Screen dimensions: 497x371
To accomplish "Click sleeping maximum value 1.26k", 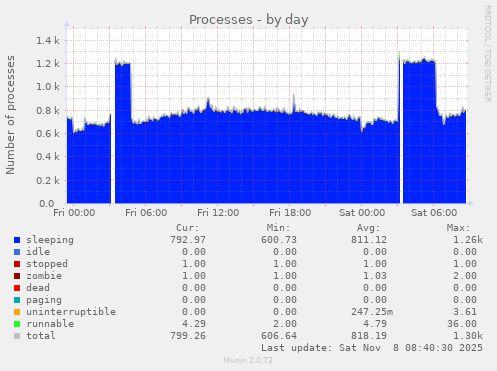I will pos(468,240).
